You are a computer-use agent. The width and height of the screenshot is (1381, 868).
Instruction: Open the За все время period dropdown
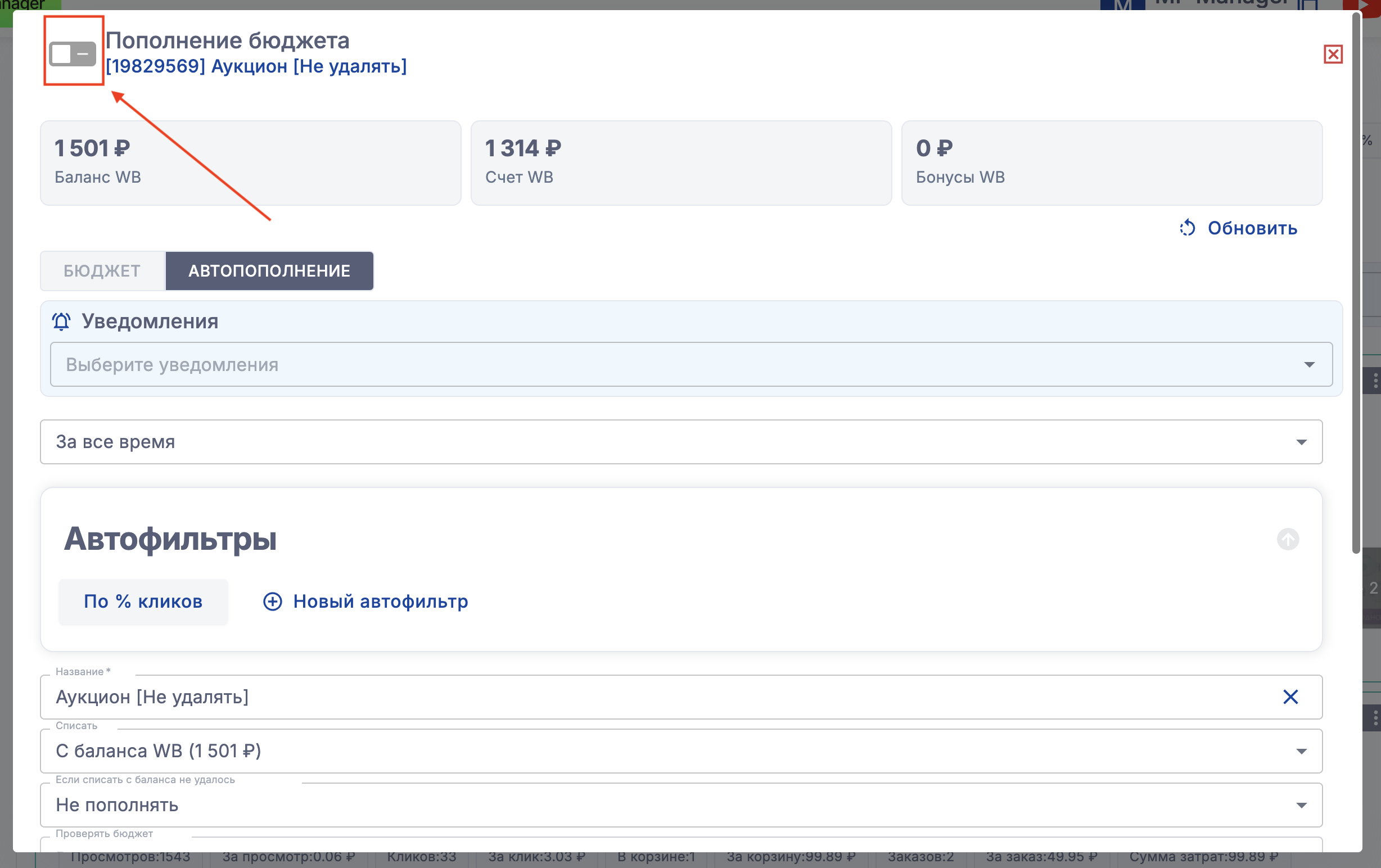pyautogui.click(x=681, y=442)
